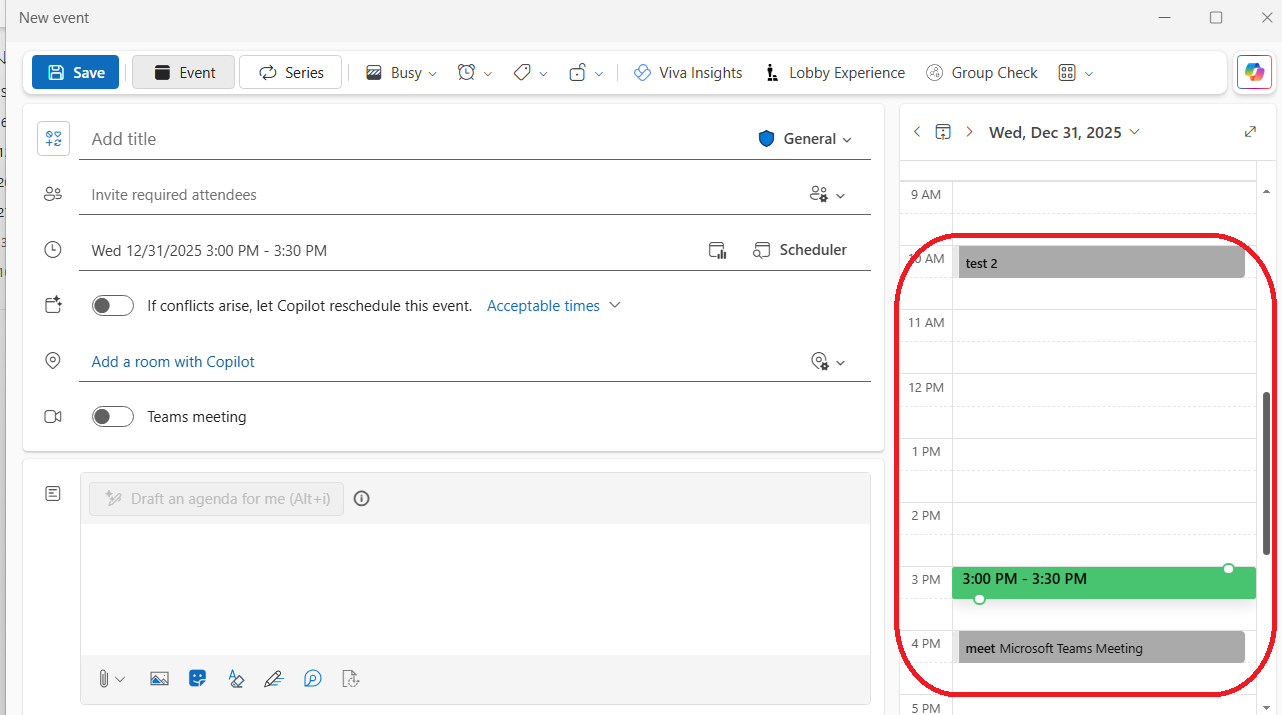This screenshot has width=1282, height=715.
Task: Open attendee response options dropdown
Action: pos(828,195)
